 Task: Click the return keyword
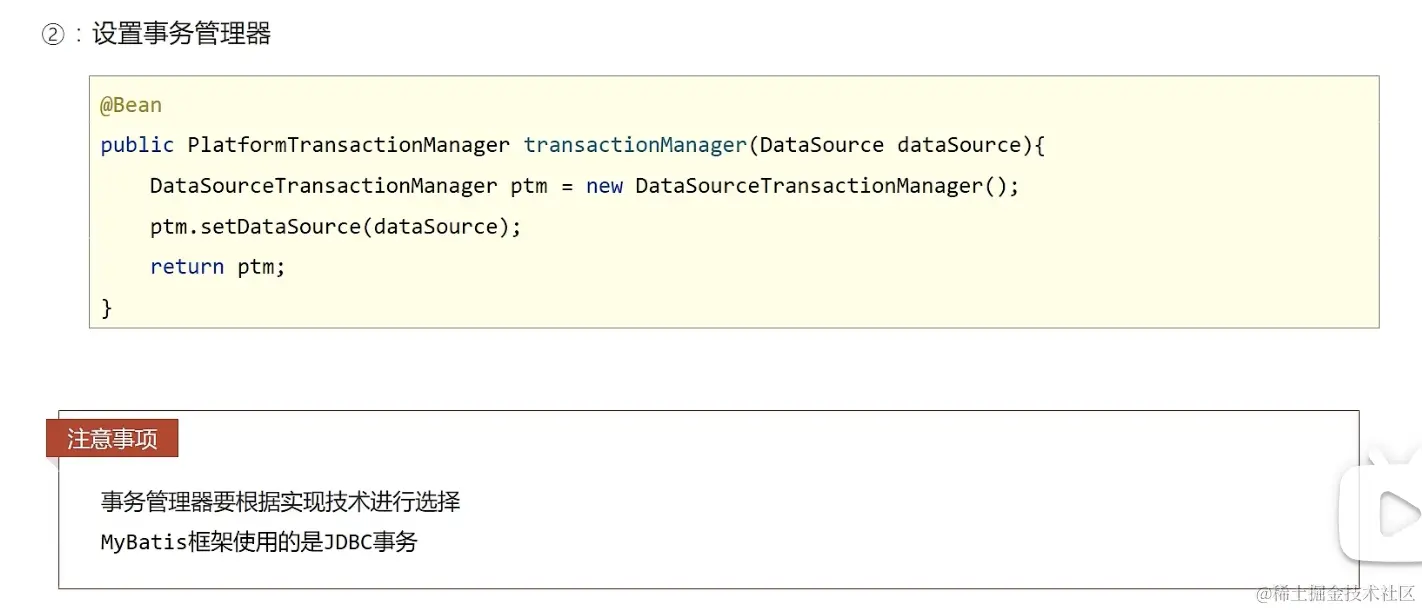pos(187,267)
